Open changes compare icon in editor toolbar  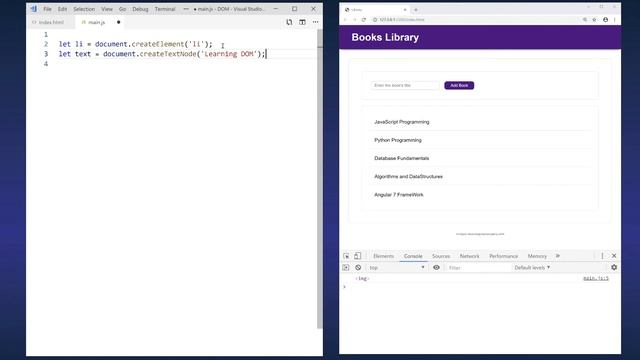[289, 22]
